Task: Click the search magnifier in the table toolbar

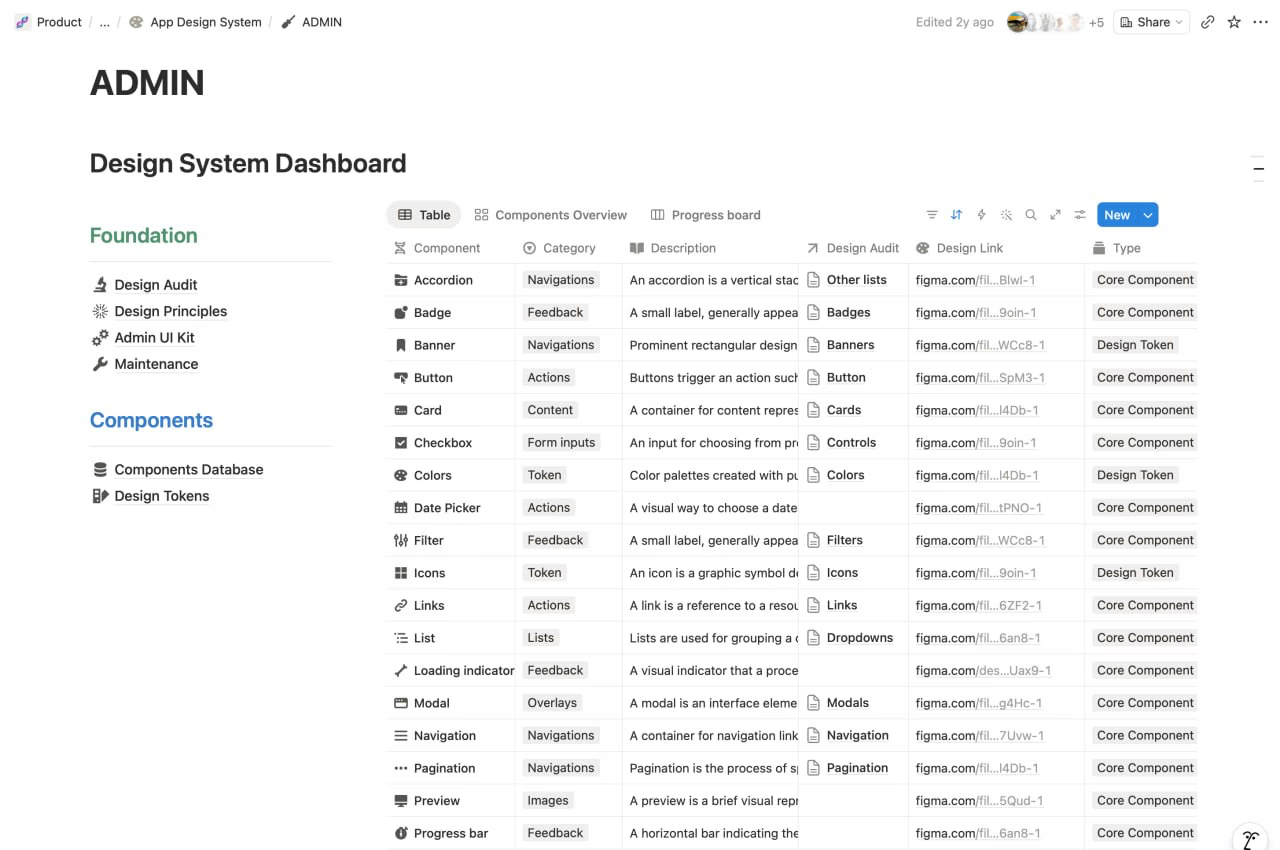Action: point(1031,215)
